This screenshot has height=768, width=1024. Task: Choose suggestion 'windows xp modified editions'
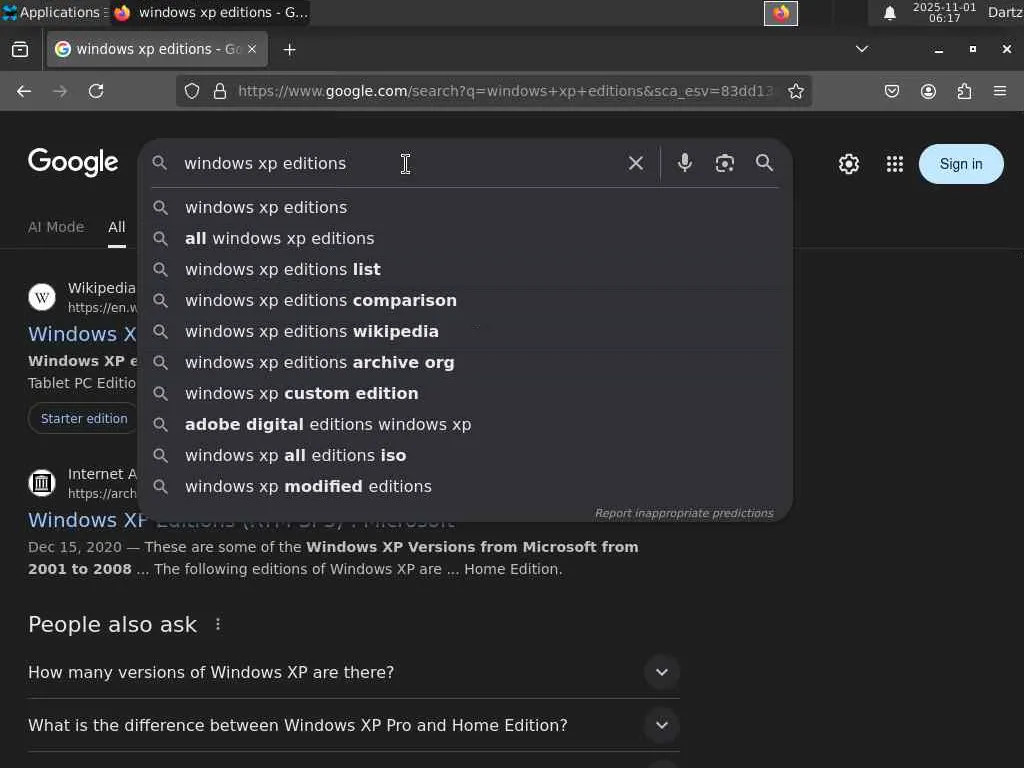click(465, 487)
